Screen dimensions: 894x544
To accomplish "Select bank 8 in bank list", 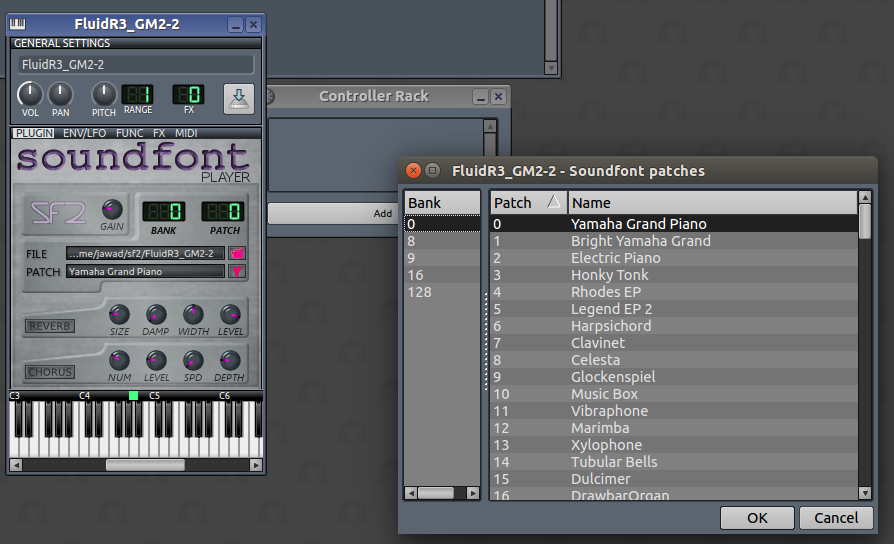I will [x=442, y=241].
